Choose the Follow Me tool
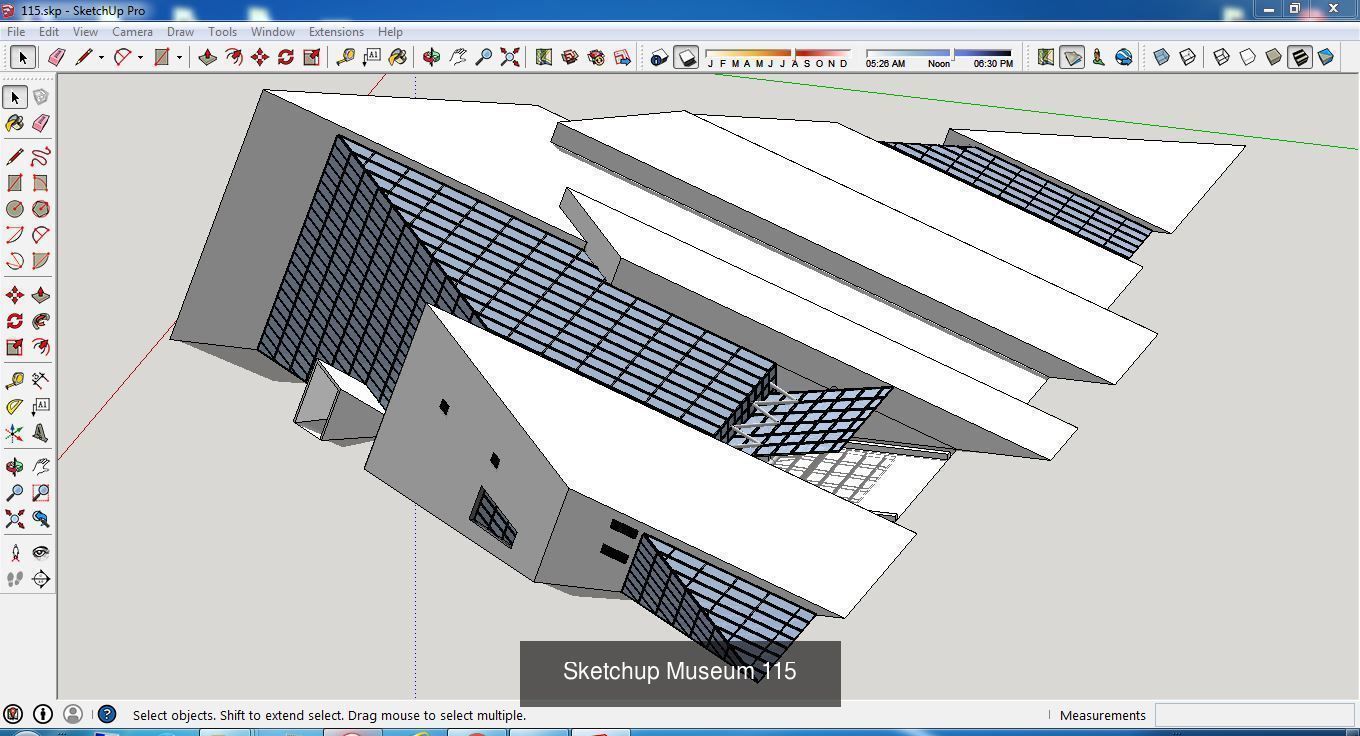 click(41, 321)
